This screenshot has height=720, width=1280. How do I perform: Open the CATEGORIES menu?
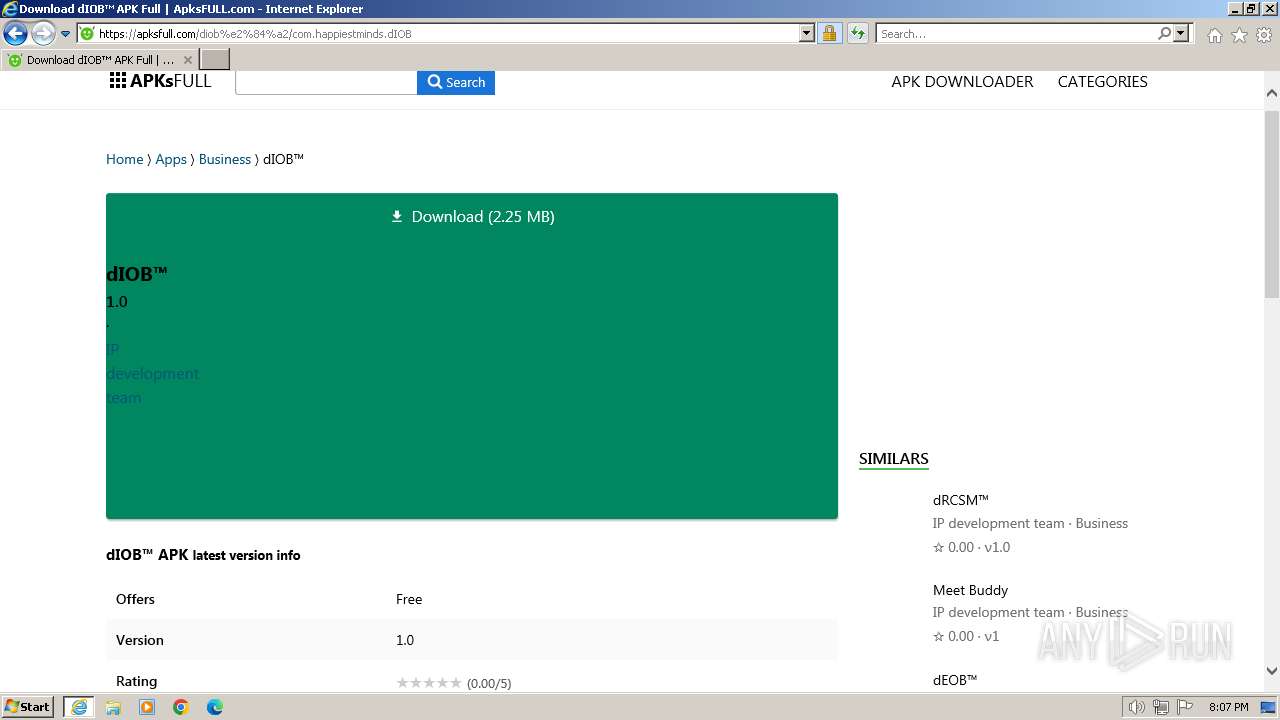pyautogui.click(x=1102, y=82)
